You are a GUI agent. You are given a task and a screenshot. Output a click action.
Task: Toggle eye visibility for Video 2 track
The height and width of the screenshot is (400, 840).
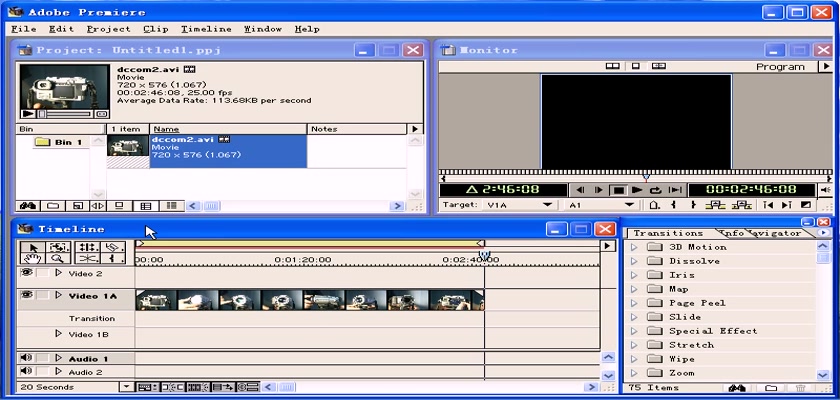pos(26,273)
